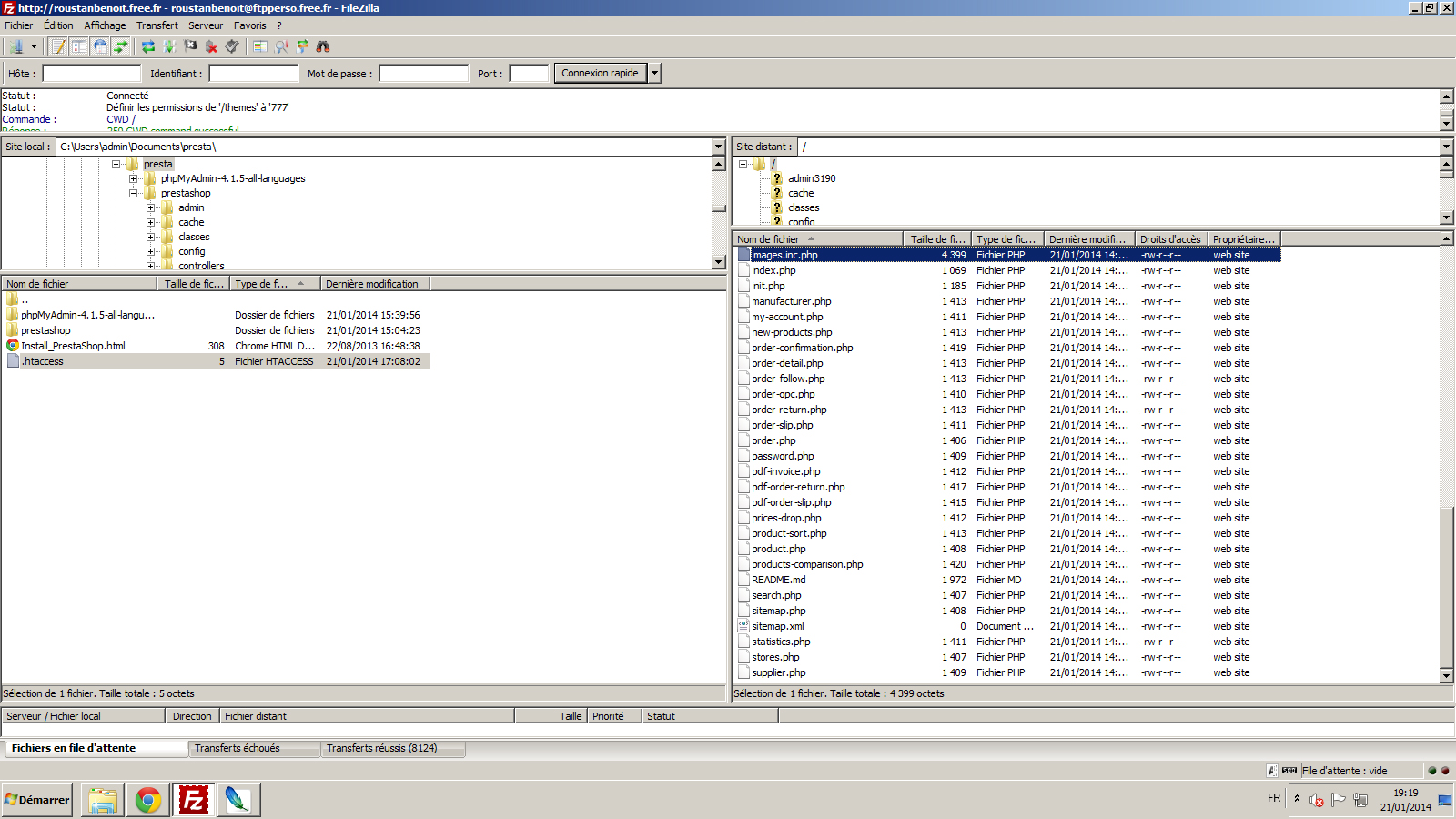This screenshot has height=819, width=1456.
Task: Select Install_PrestaShop.html in local list
Action: coord(216,346)
